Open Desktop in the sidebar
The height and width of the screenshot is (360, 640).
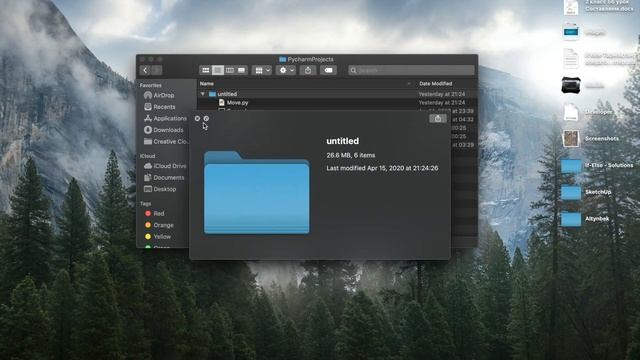pos(160,189)
